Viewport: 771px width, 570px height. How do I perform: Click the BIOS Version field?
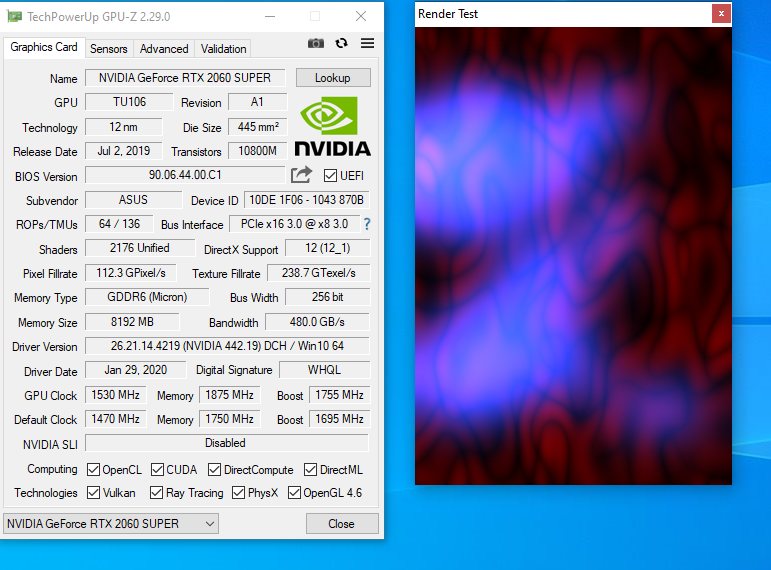(x=185, y=175)
